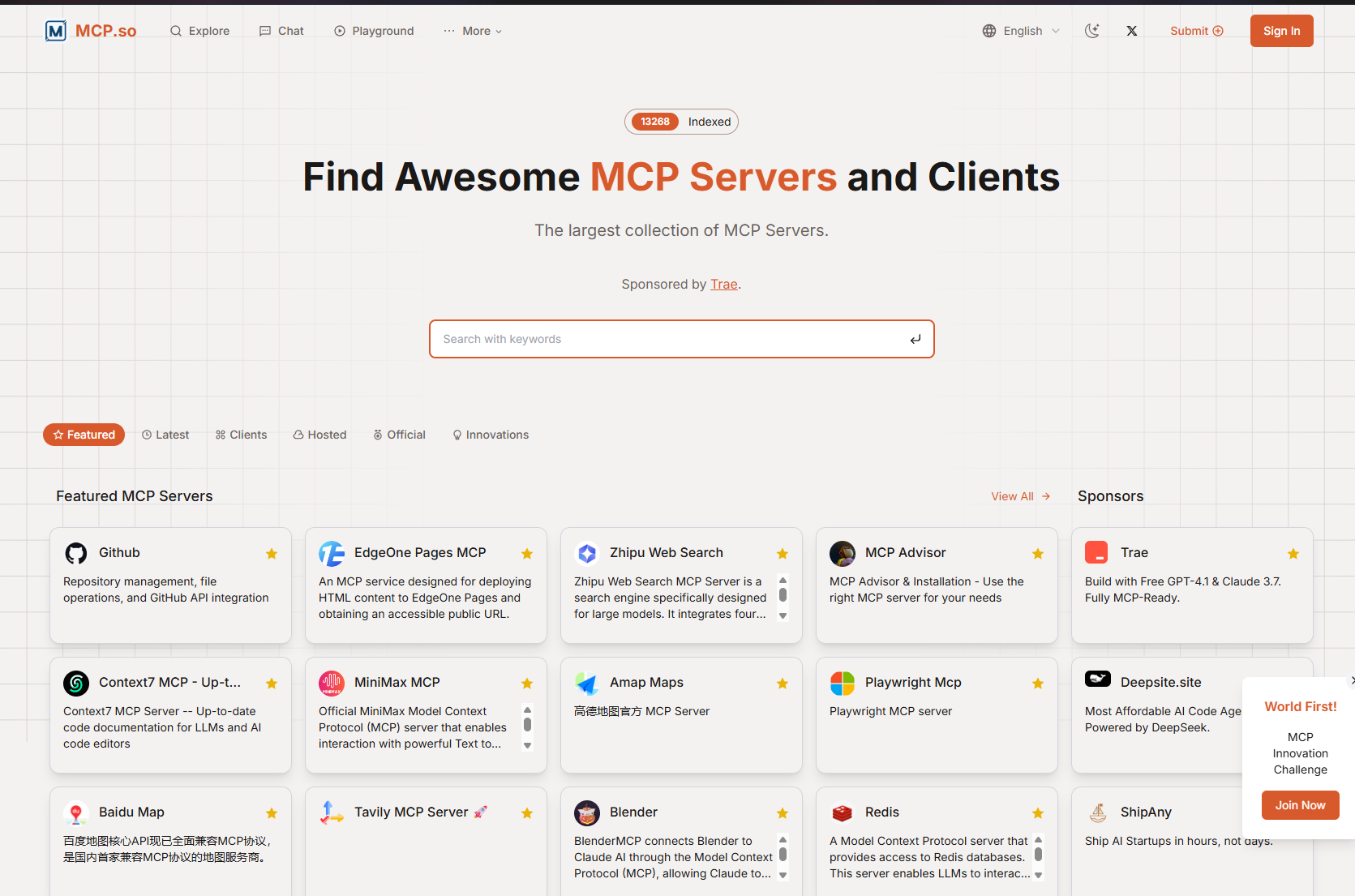
Task: Open the Playwright Mcp card title
Action: (x=913, y=683)
